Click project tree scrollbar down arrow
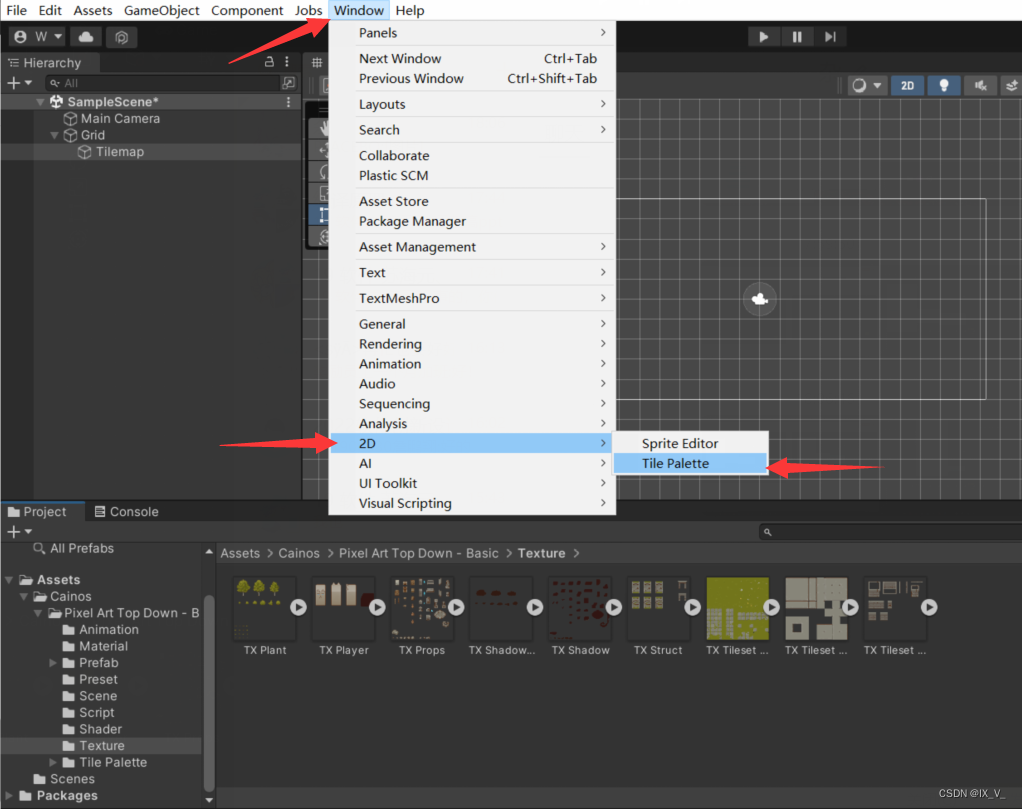Screen dimensions: 1022x809 point(209,800)
